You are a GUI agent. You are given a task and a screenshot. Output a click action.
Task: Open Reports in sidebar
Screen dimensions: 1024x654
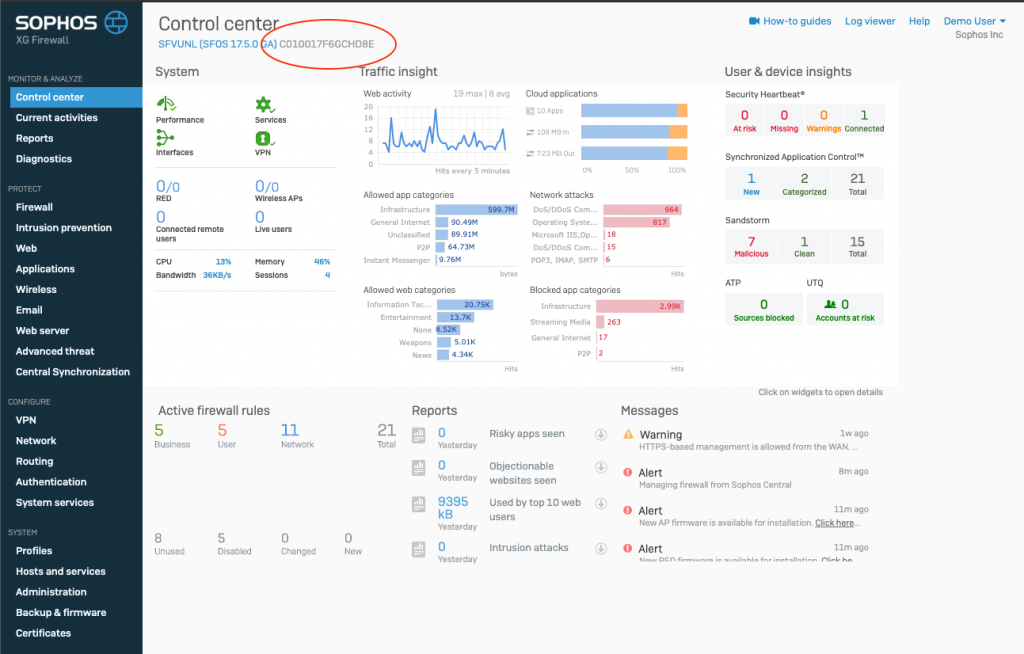coord(35,139)
